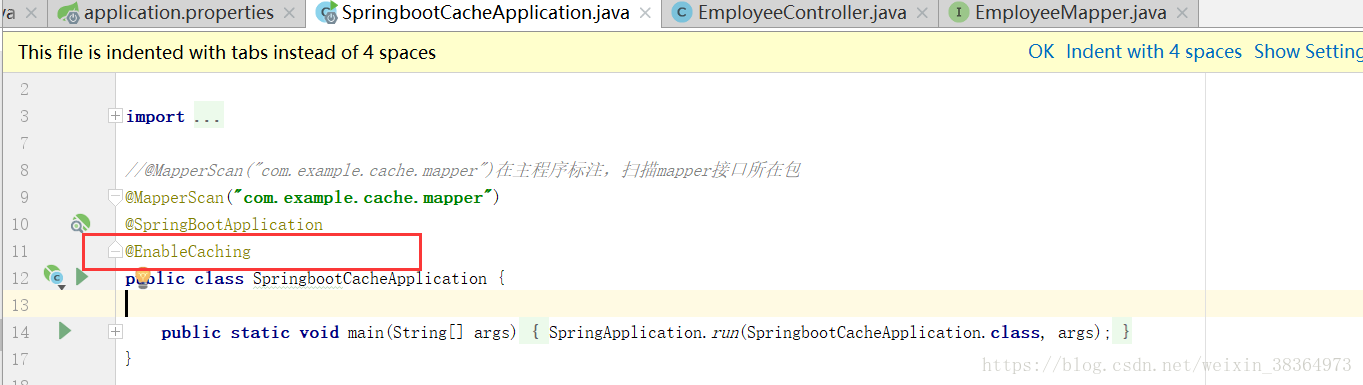This screenshot has width=1363, height=385.
Task: Open Show Settings from the notification bar
Action: pos(1308,52)
